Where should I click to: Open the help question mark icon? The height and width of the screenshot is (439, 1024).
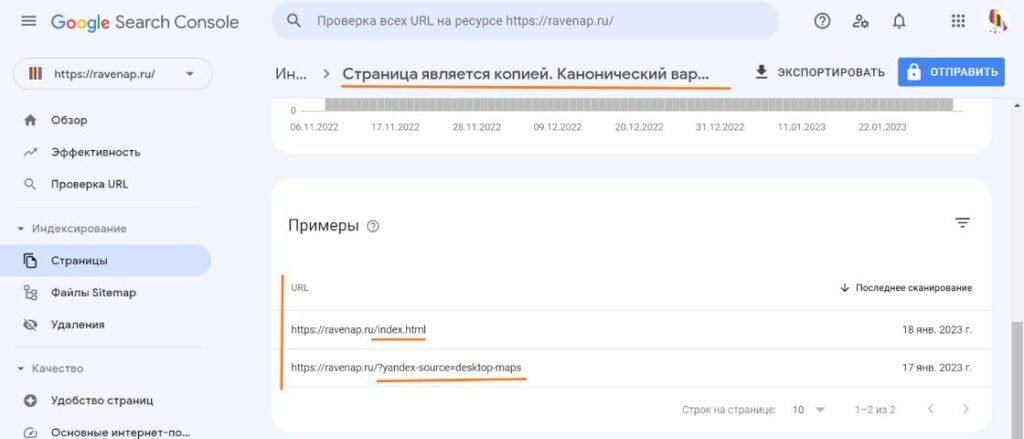point(822,21)
